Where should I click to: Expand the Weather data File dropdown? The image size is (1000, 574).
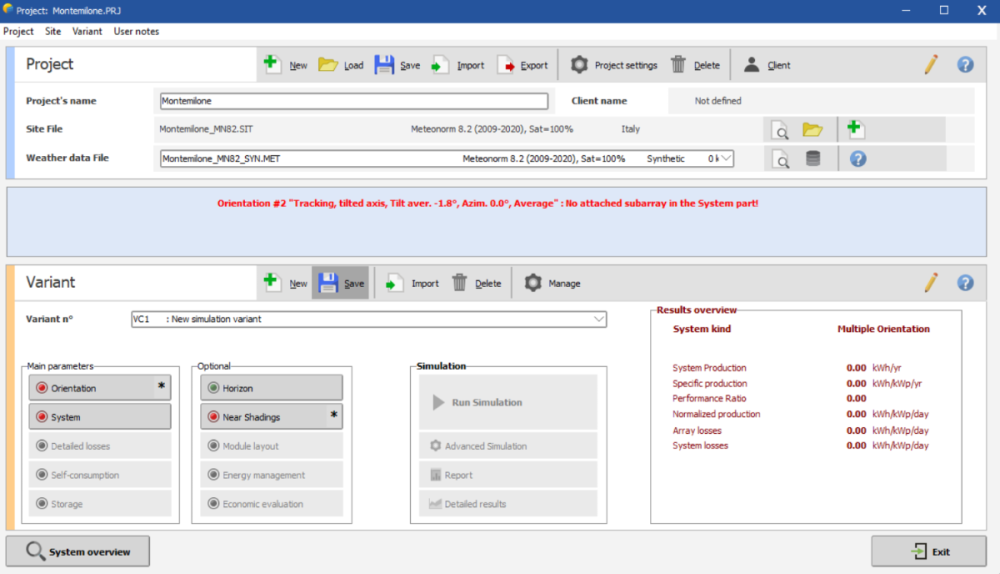pyautogui.click(x=725, y=159)
